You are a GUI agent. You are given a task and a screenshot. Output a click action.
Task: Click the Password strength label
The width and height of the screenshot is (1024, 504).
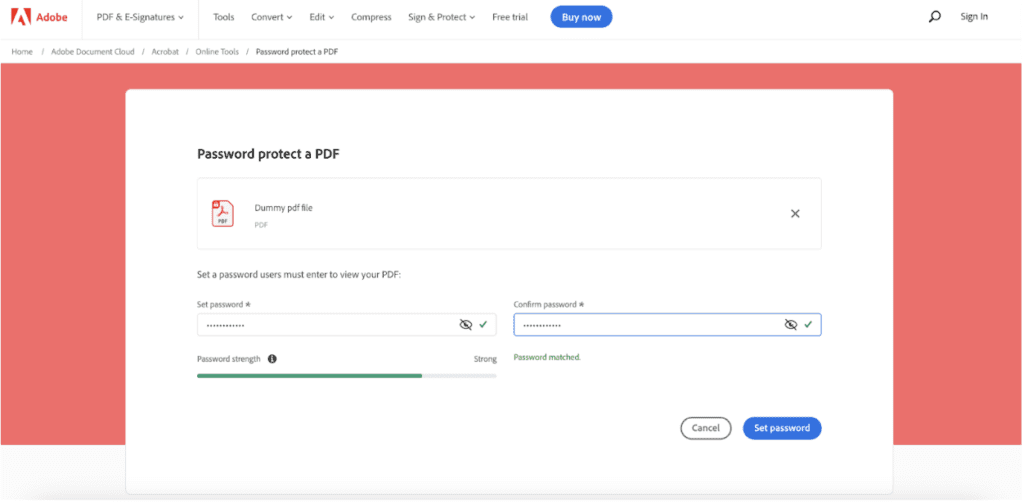click(229, 359)
